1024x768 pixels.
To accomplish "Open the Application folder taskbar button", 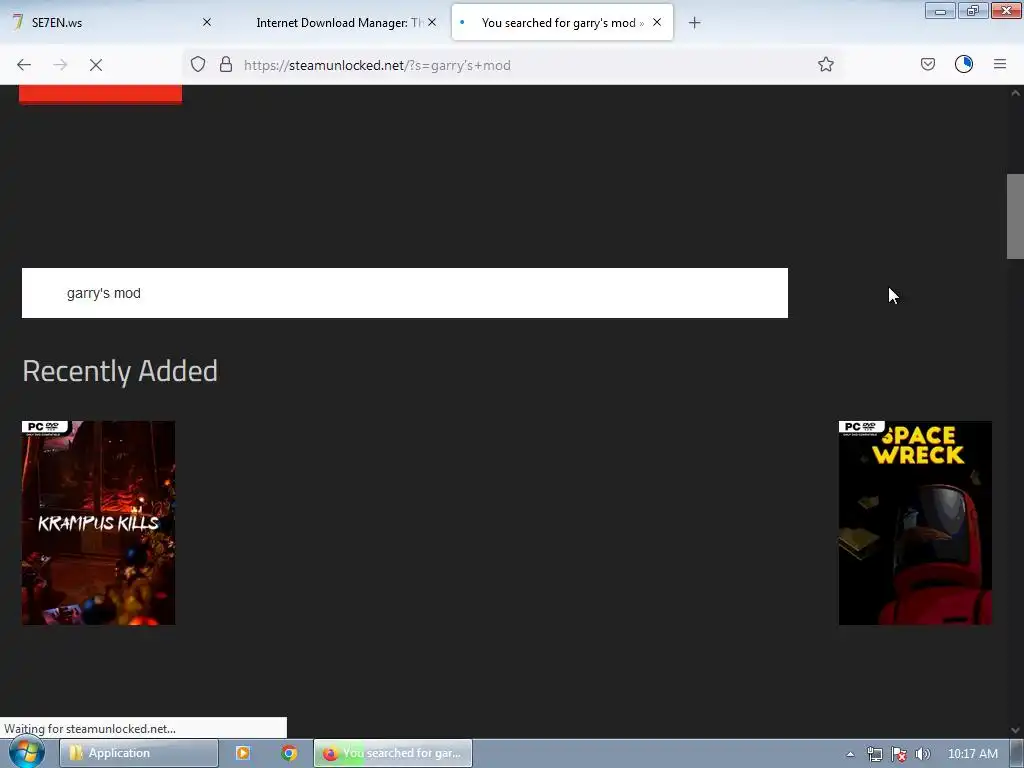I will click(139, 753).
